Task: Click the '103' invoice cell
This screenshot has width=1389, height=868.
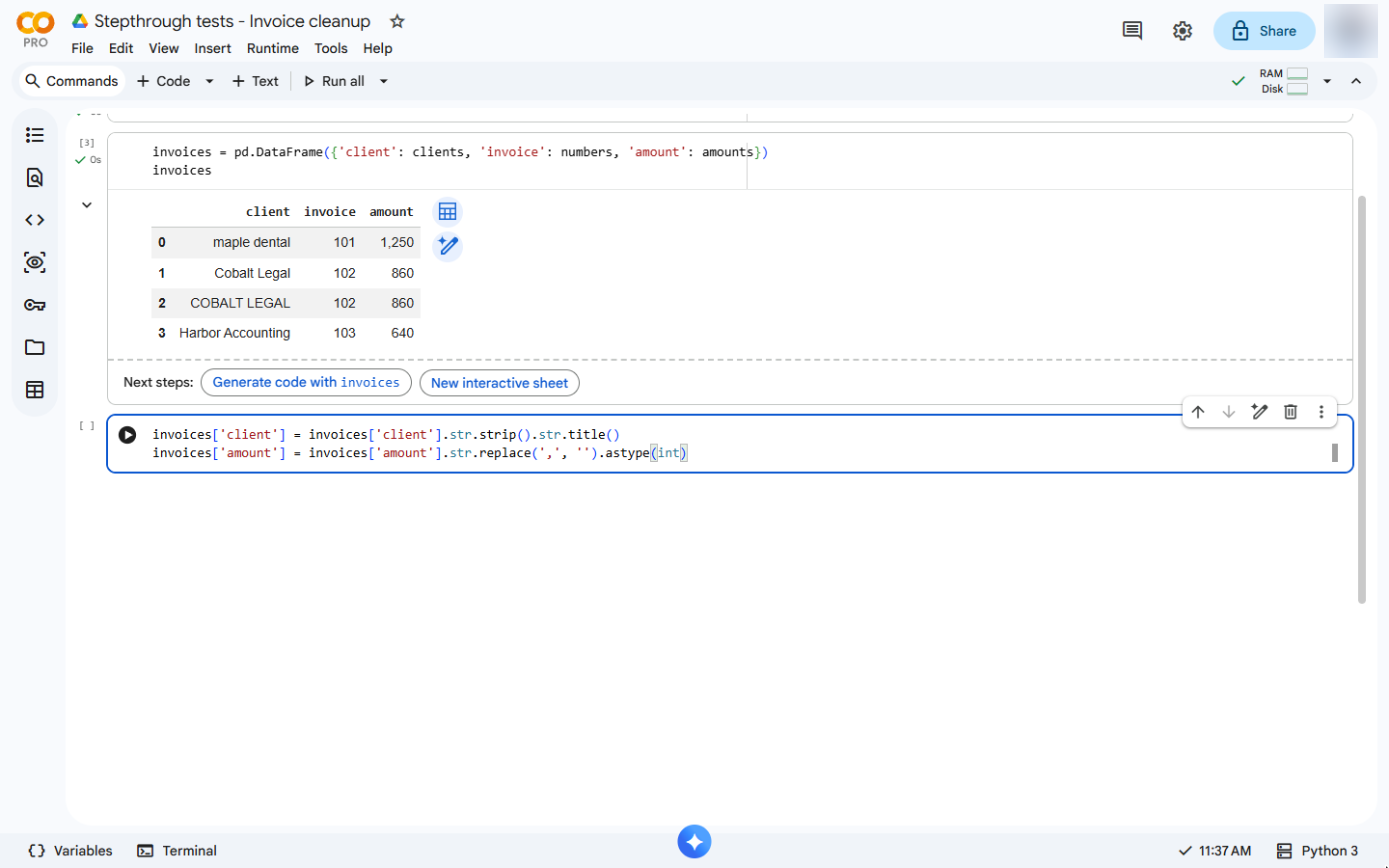Action: [344, 333]
